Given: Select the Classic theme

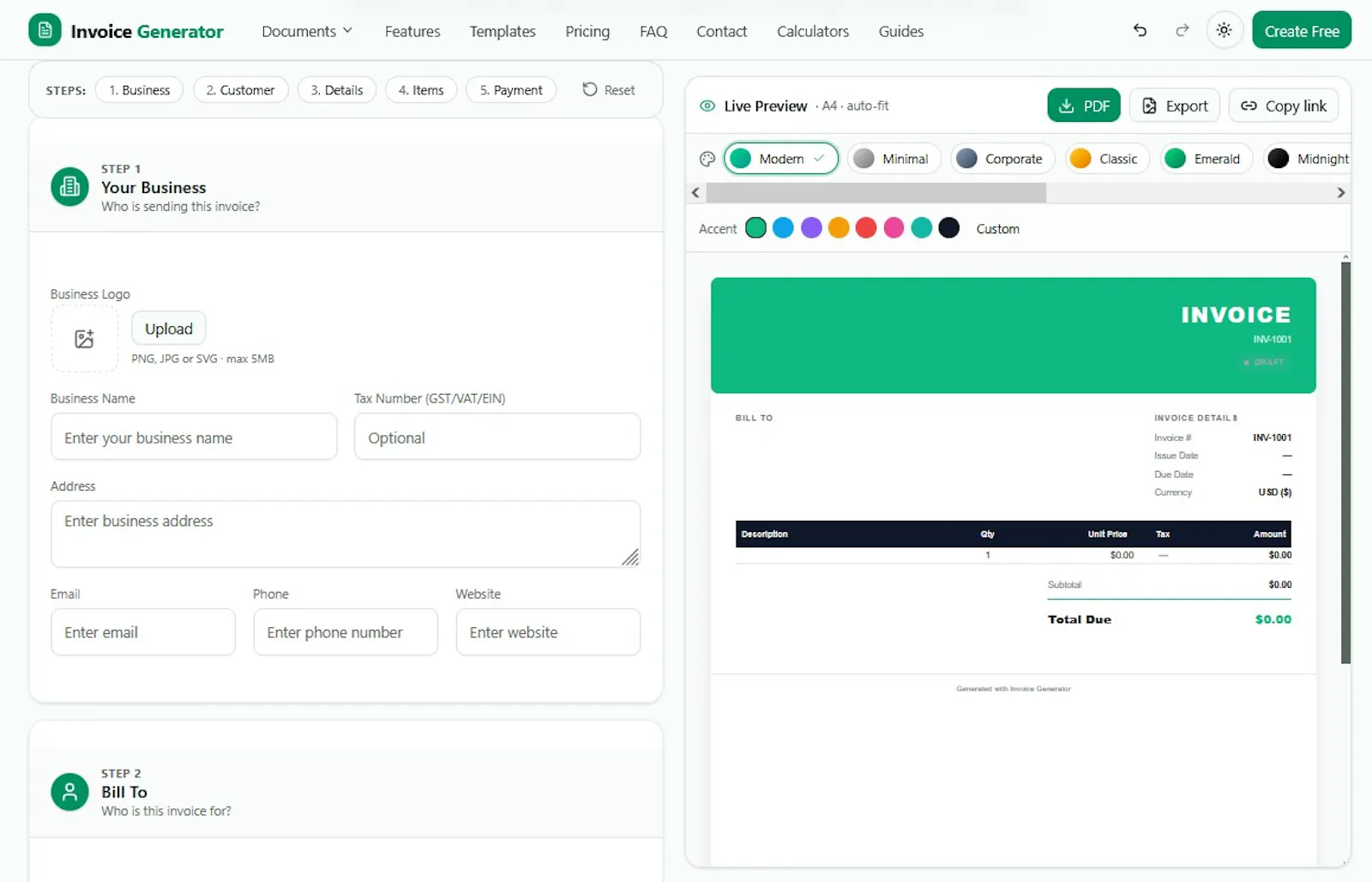Looking at the screenshot, I should 1107,159.
